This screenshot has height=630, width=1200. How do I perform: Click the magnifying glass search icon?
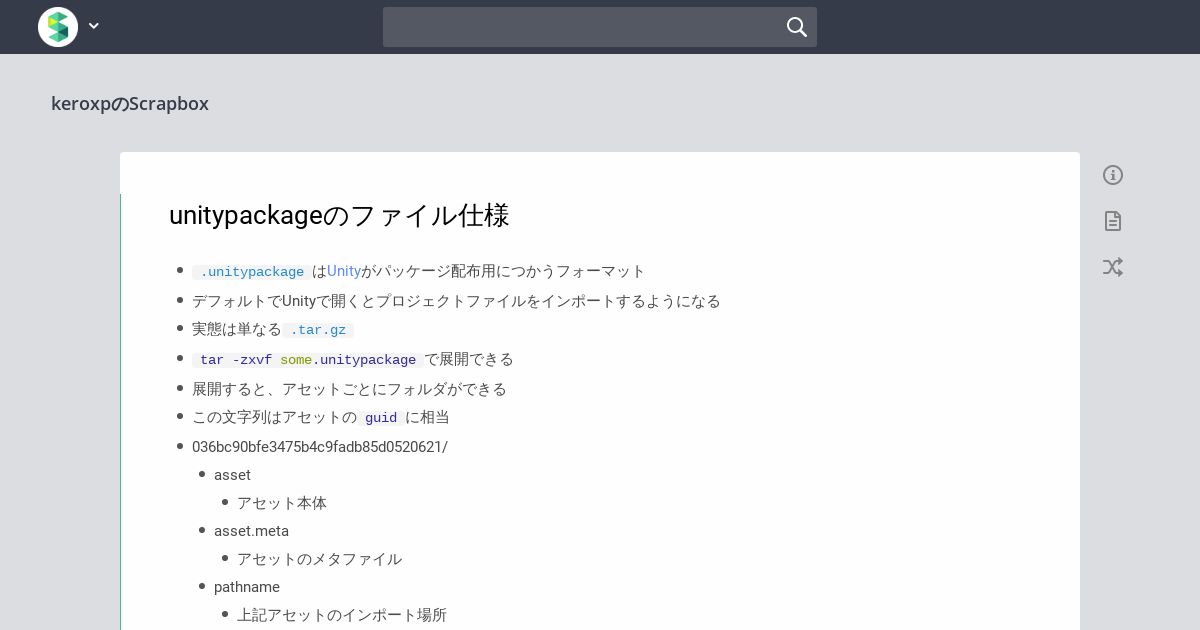[x=797, y=27]
